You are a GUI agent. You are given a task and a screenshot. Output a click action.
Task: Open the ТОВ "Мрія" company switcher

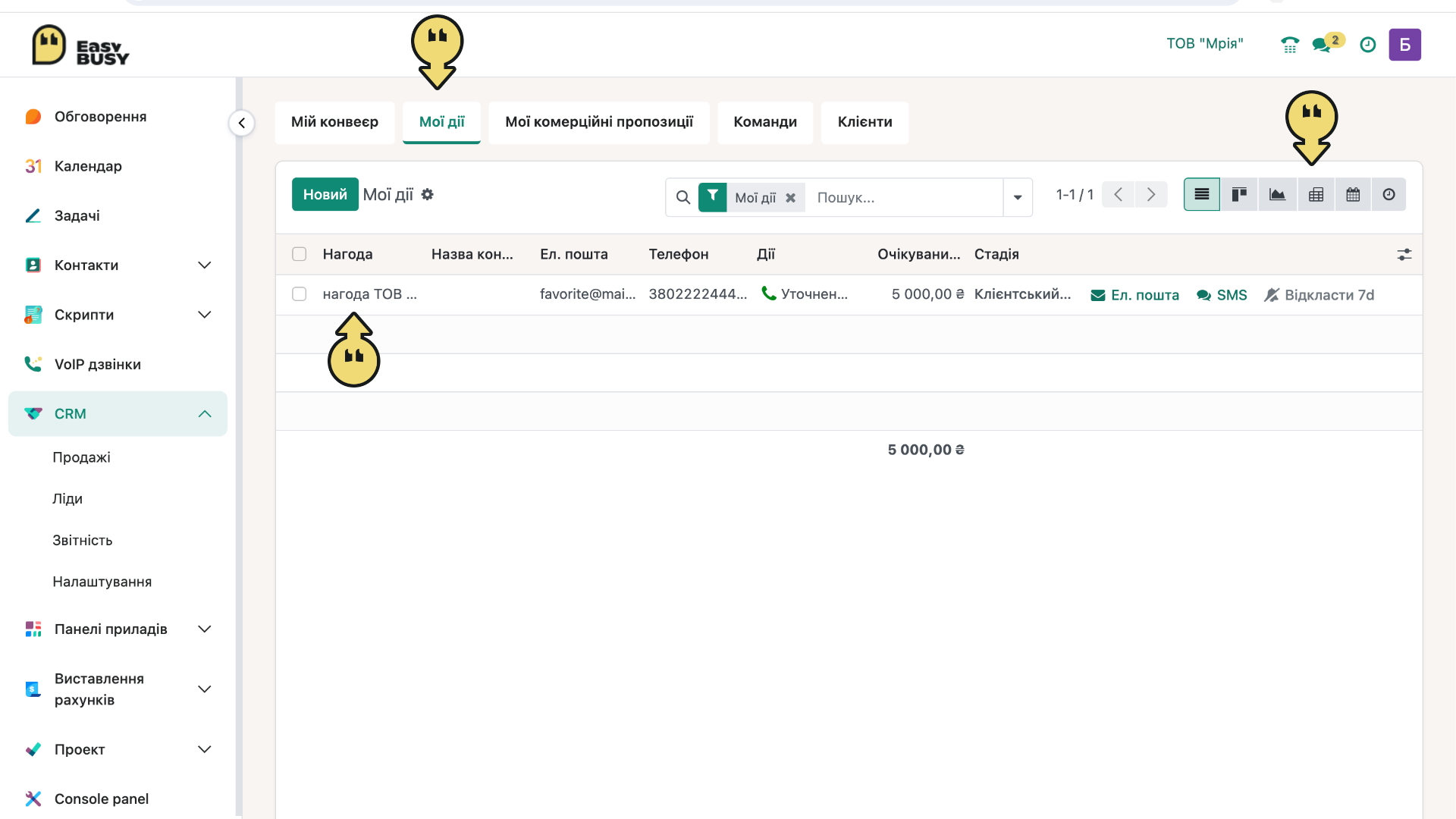click(1205, 44)
